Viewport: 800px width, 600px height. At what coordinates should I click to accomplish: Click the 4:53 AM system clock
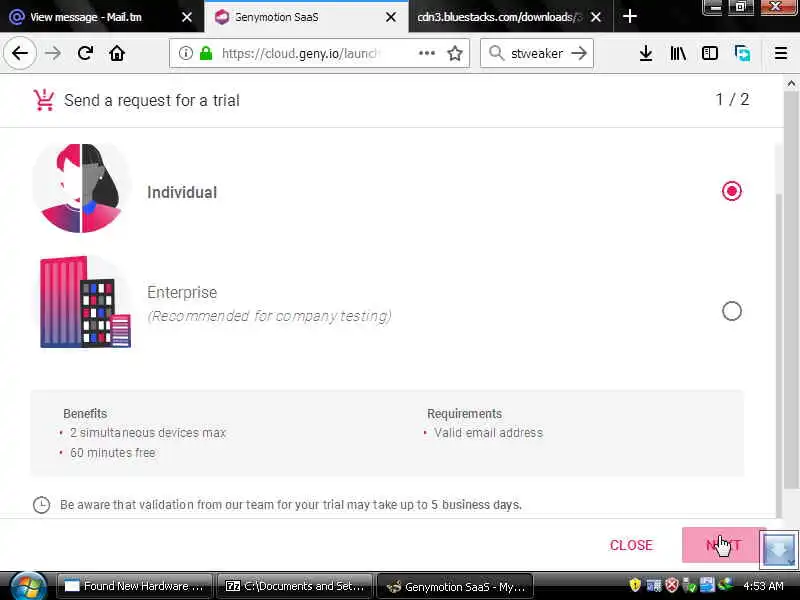763,585
